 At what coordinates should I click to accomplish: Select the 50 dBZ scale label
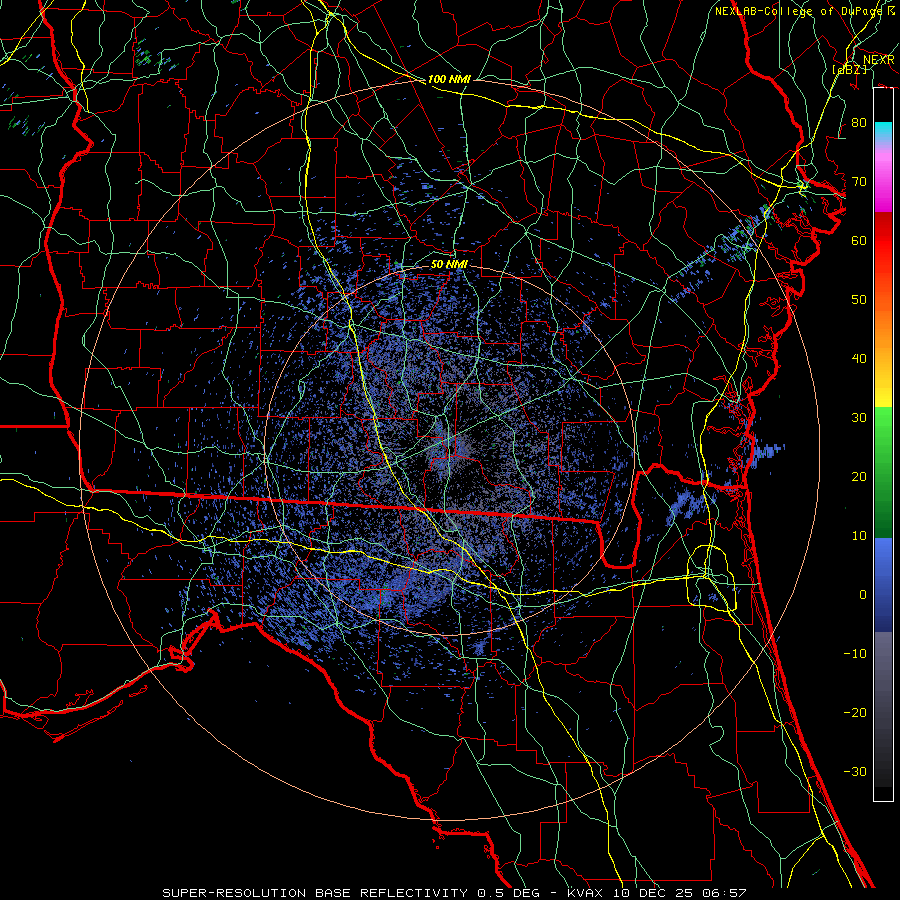click(859, 300)
